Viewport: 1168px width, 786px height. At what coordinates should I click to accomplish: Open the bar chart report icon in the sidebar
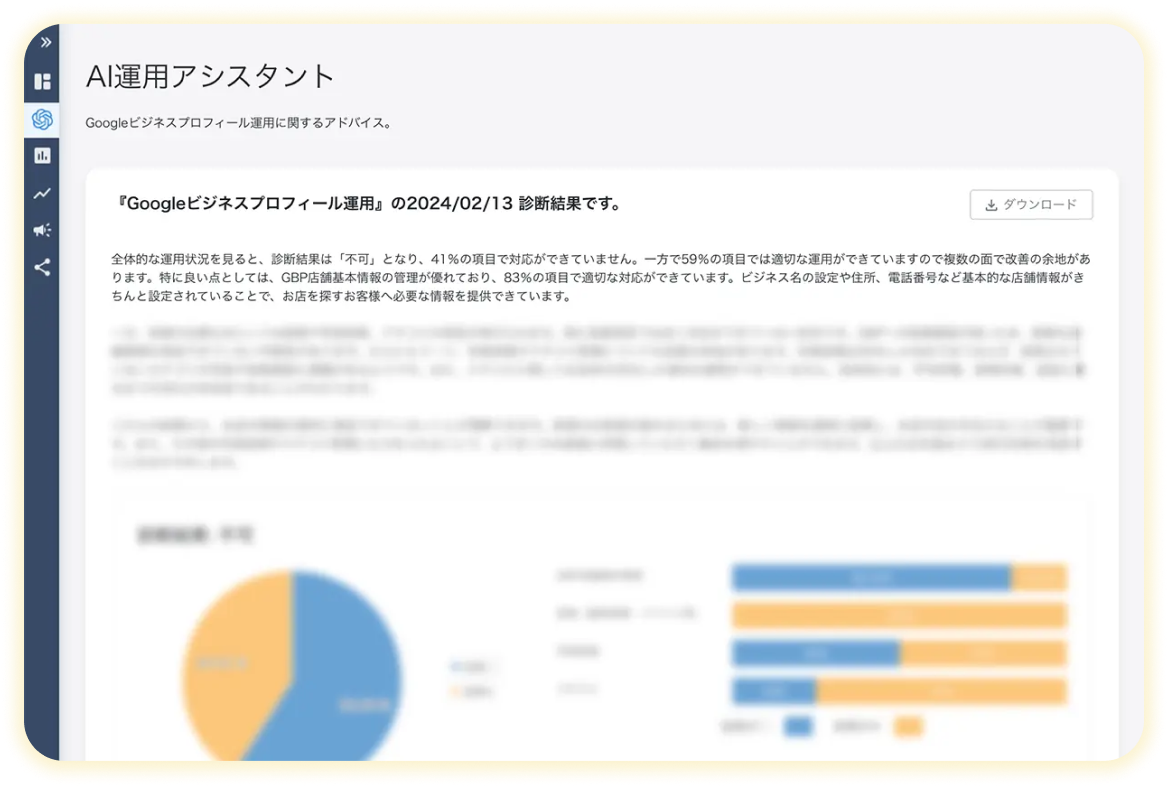42,156
